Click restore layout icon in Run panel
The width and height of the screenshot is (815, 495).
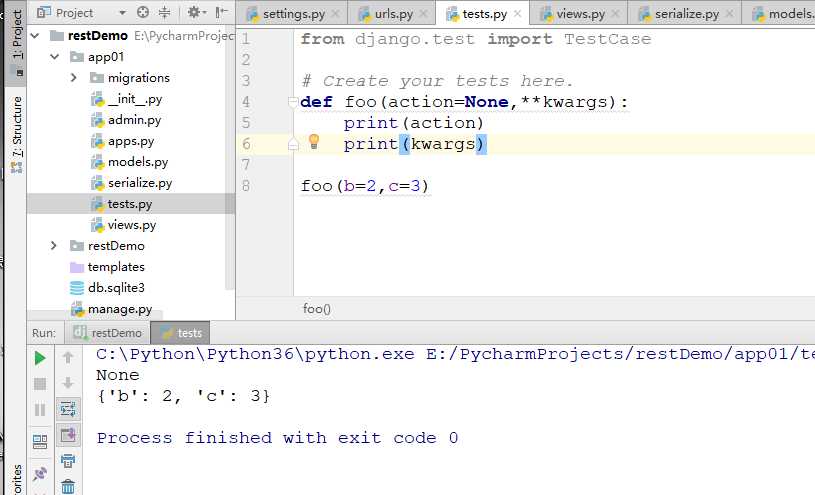(x=40, y=442)
